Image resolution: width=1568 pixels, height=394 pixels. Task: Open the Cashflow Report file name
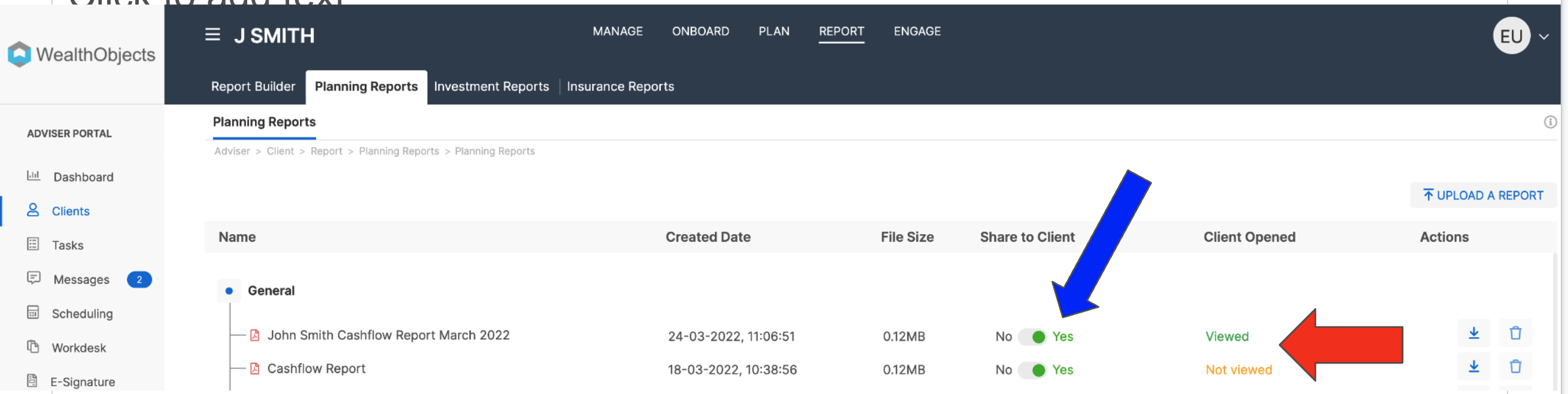point(315,369)
